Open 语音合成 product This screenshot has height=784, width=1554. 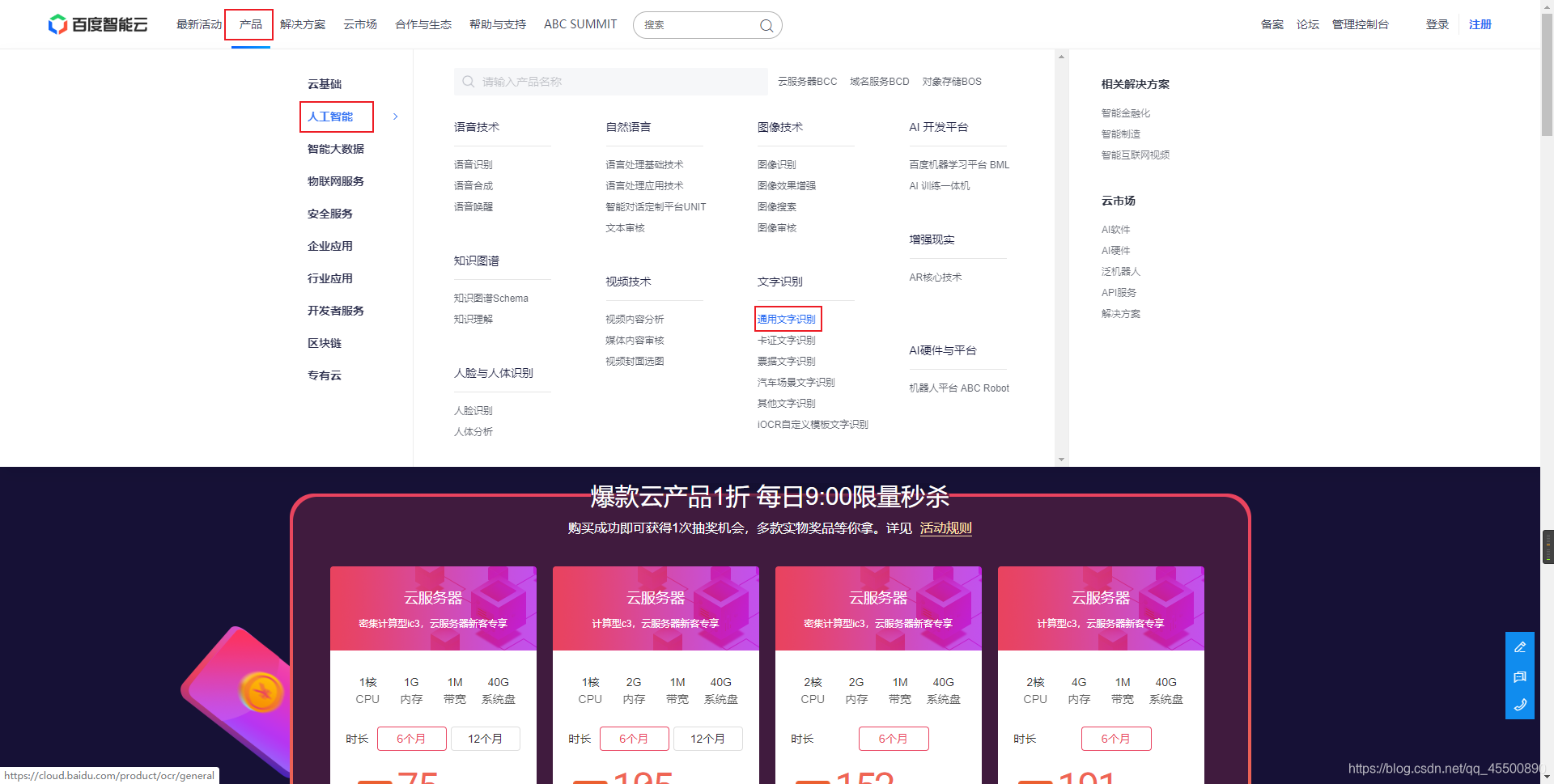coord(473,185)
